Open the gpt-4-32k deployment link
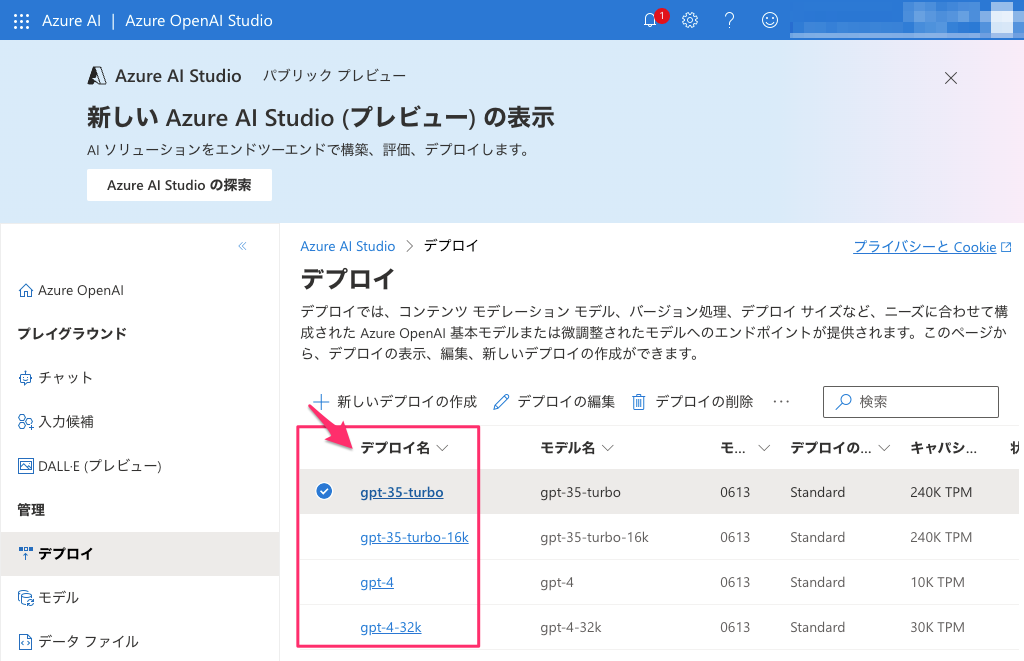The width and height of the screenshot is (1024, 661). pyautogui.click(x=391, y=628)
